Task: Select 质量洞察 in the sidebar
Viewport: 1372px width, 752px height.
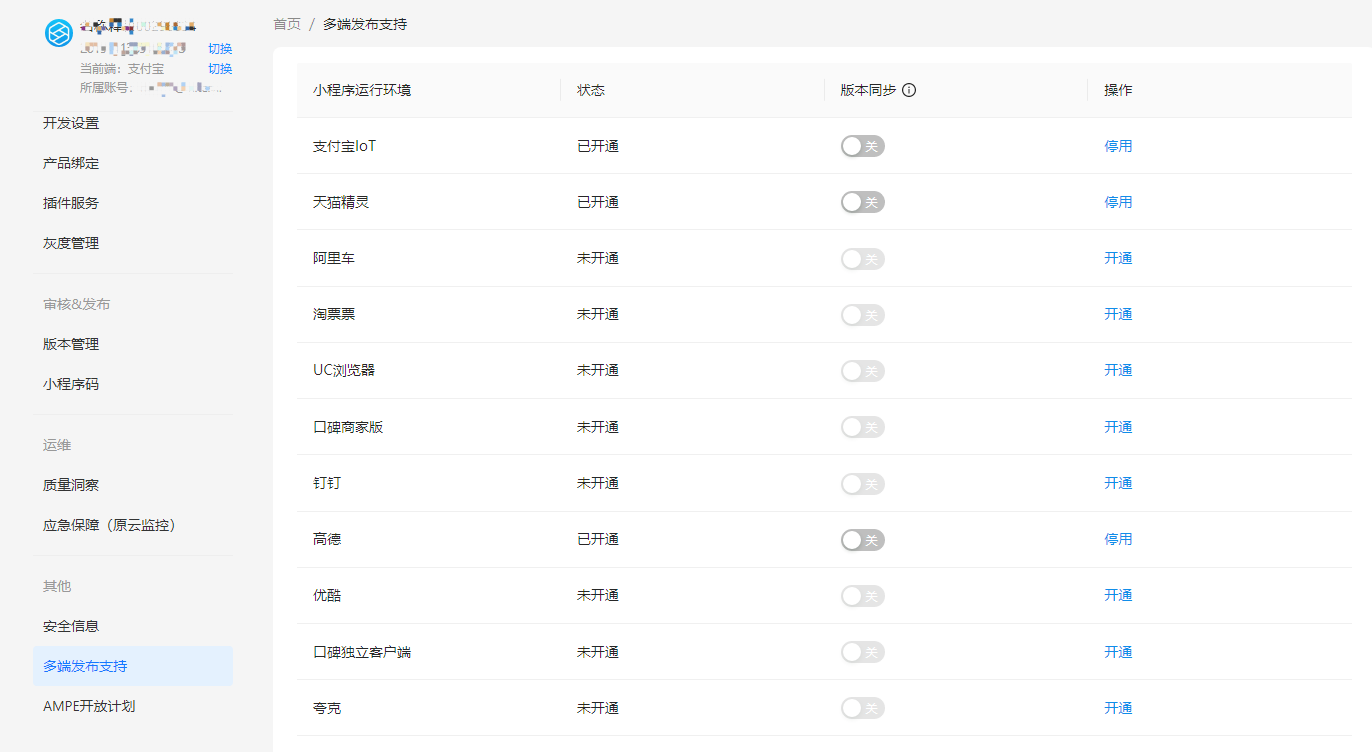Action: [x=71, y=485]
